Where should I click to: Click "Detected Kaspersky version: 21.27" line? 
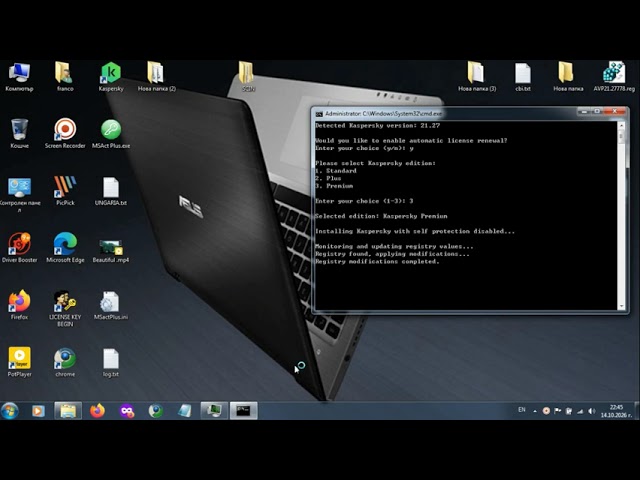point(378,125)
